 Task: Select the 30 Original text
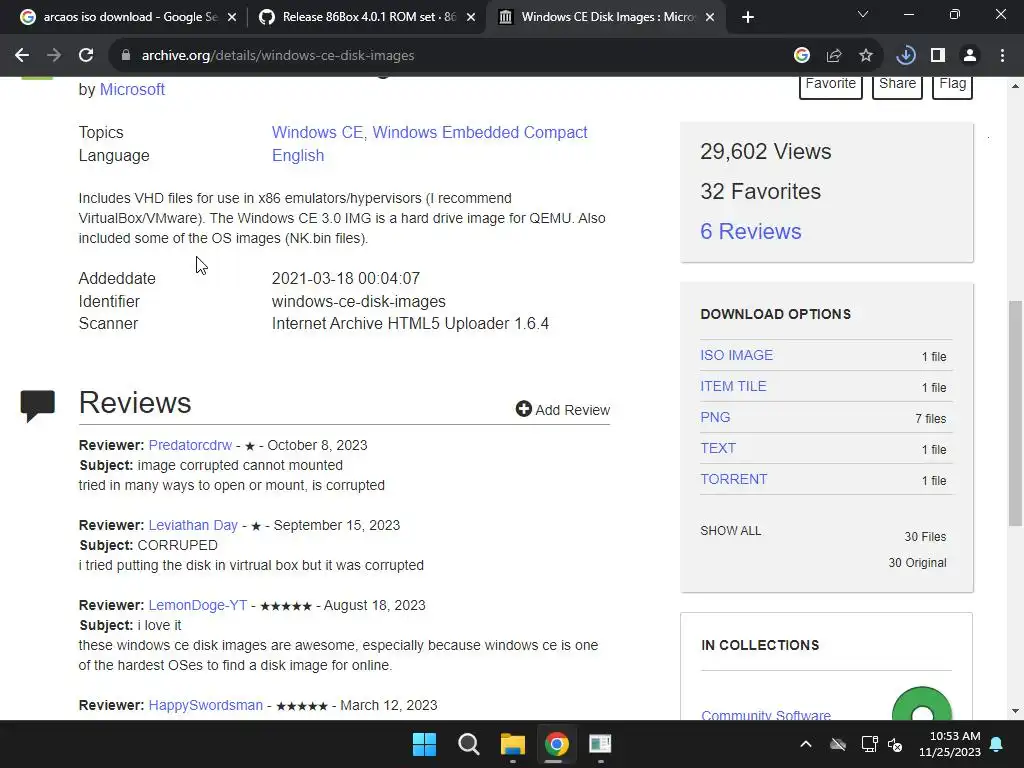coord(917,563)
